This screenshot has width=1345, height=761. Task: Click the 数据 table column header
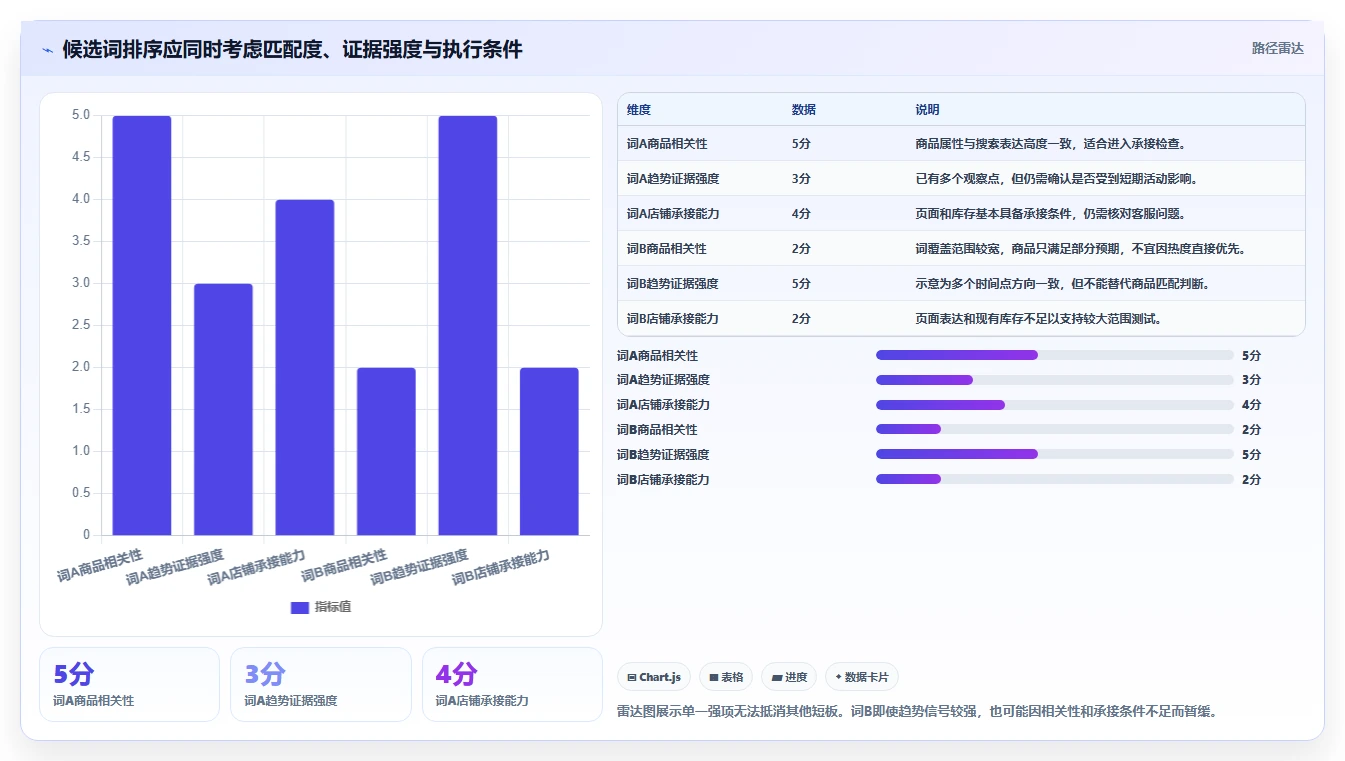click(804, 110)
